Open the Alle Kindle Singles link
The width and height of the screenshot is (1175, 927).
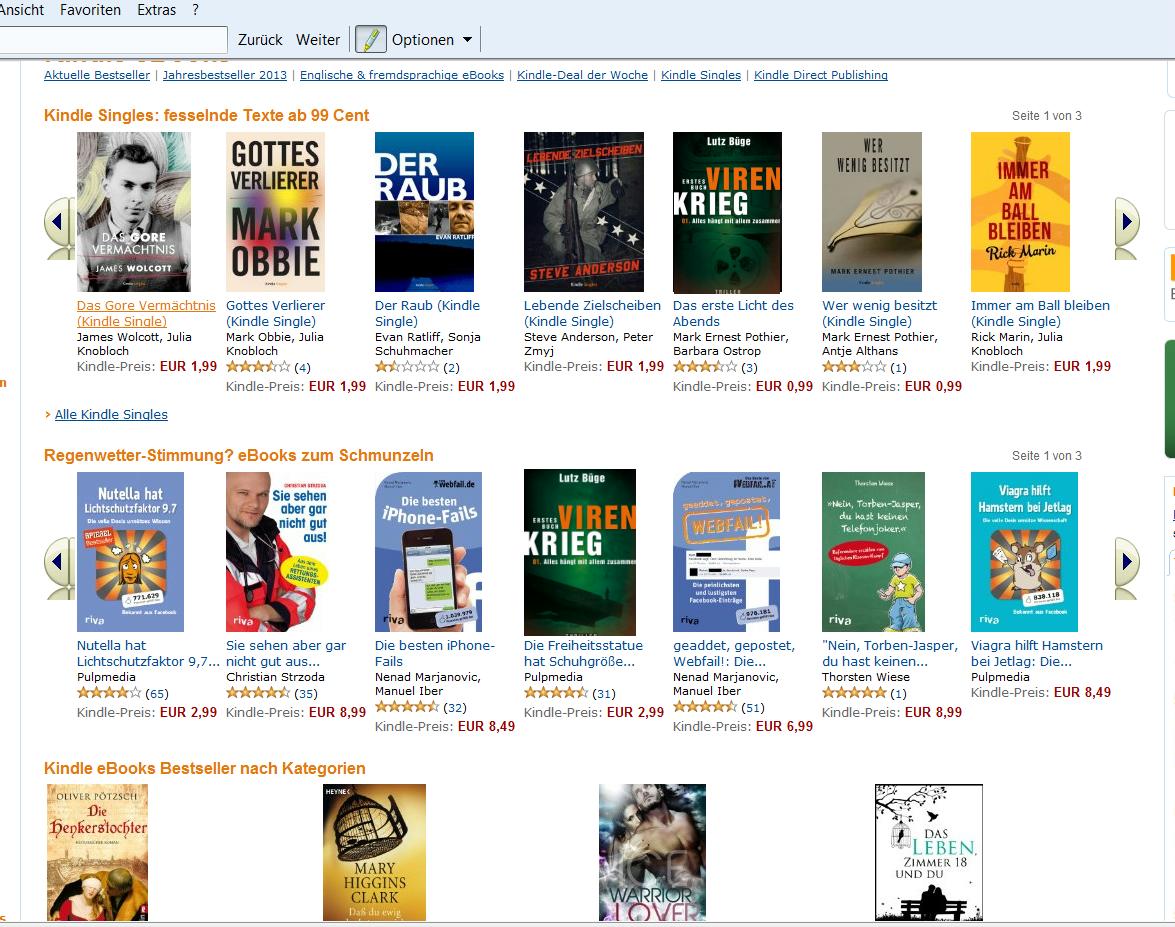coord(111,414)
